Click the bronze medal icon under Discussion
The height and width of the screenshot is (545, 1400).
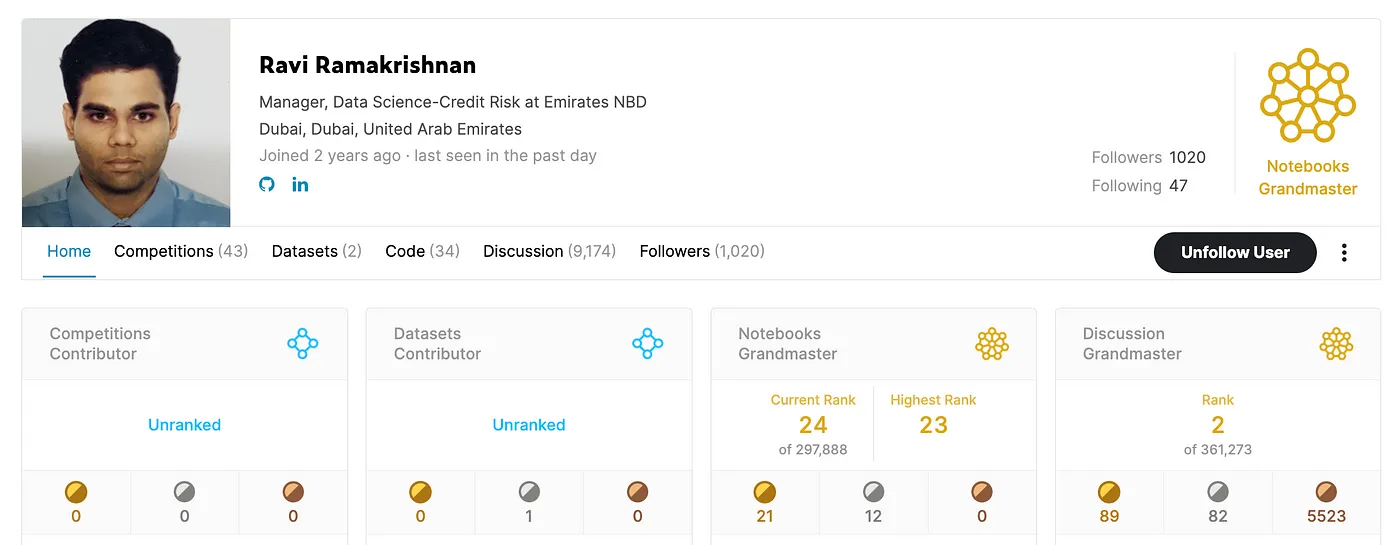(x=1326, y=492)
